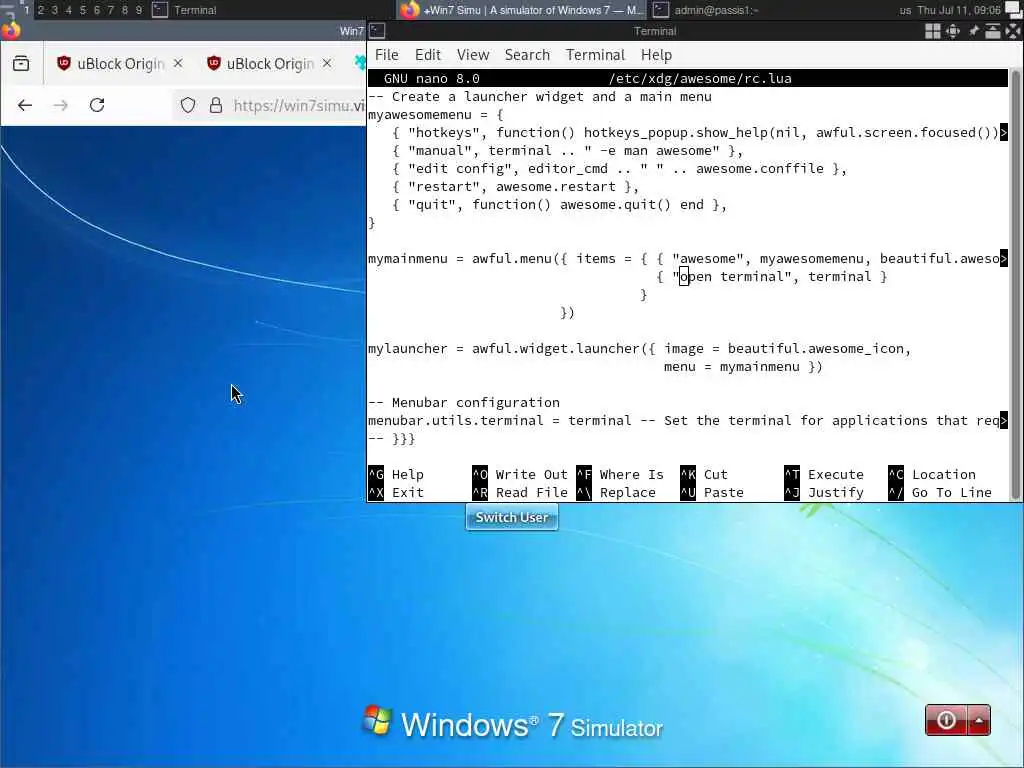Screen dimensions: 1024x768
Task: Open the File menu in Terminal
Action: [x=387, y=55]
